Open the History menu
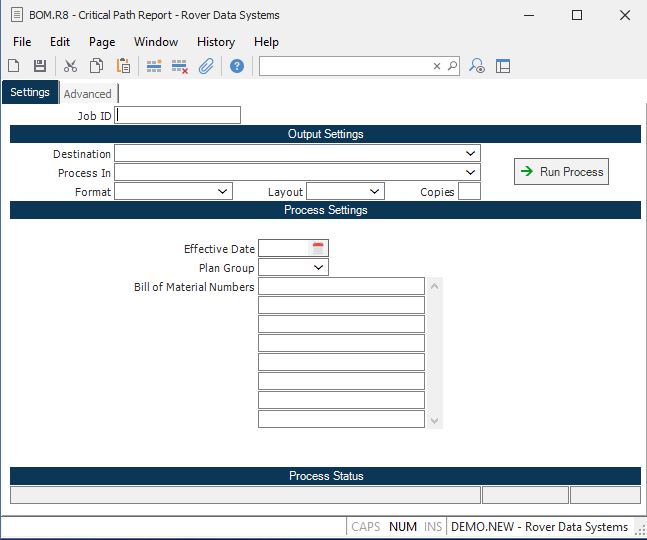The width and height of the screenshot is (647, 540). [x=216, y=42]
